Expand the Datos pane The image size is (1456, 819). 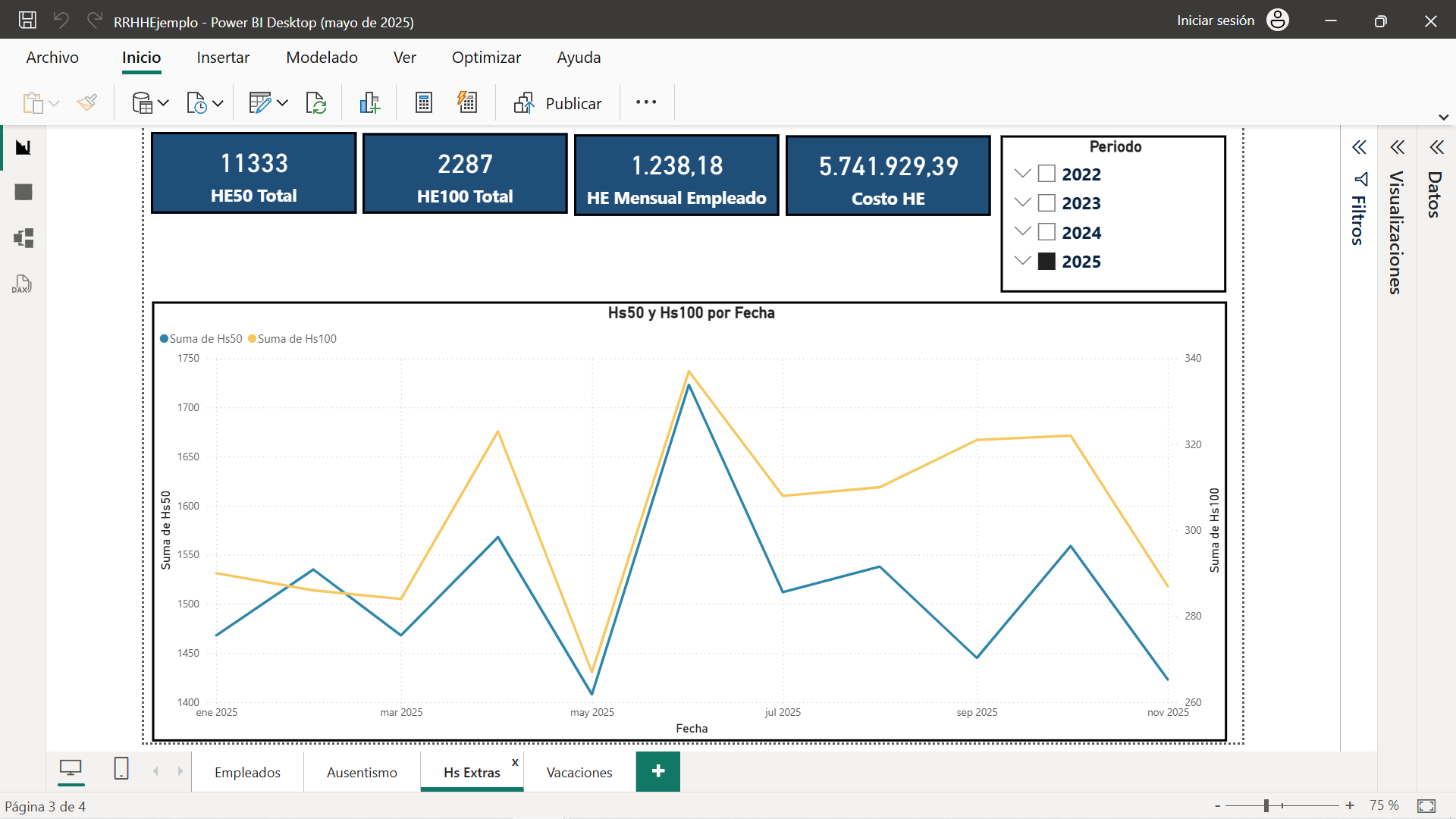[1436, 147]
